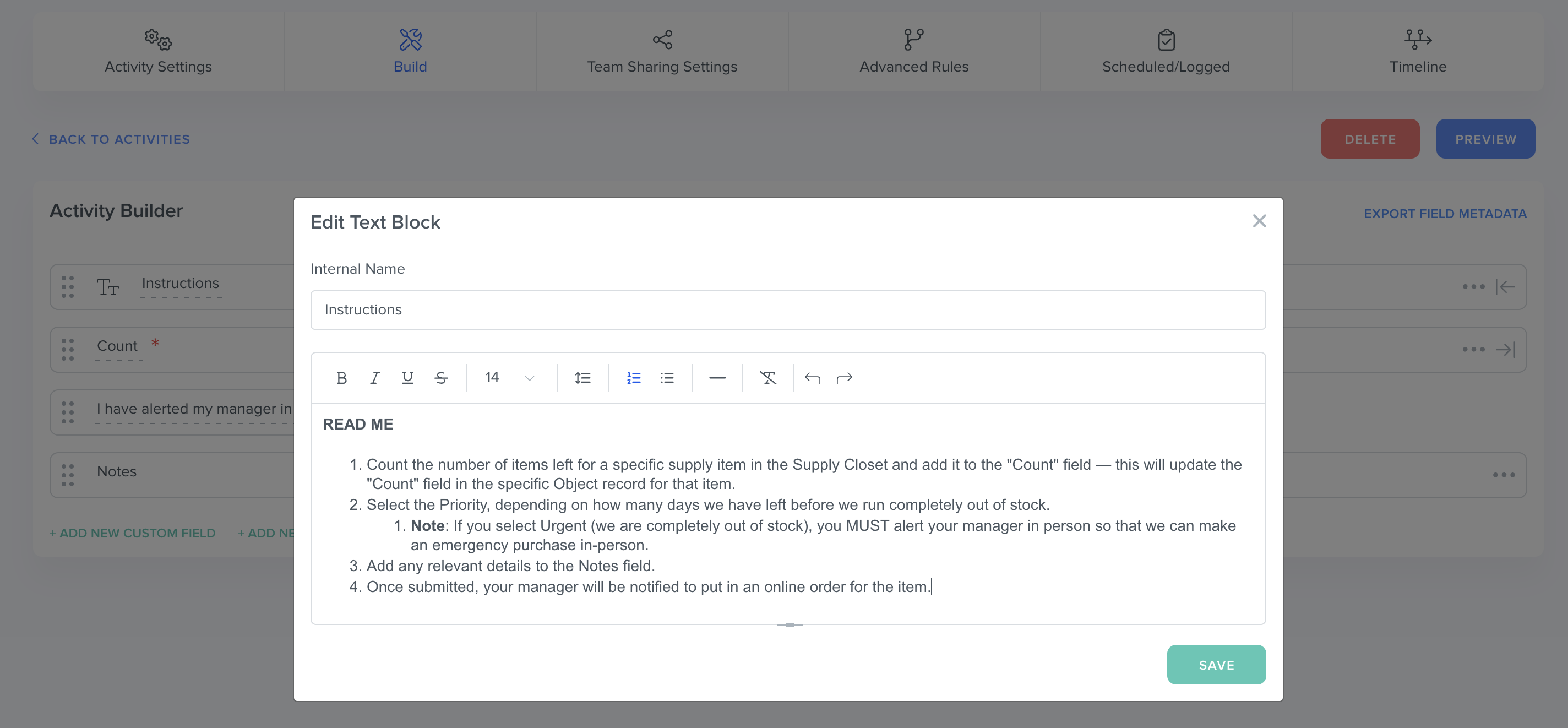Undo the last edit
Image resolution: width=1568 pixels, height=728 pixels.
point(812,378)
